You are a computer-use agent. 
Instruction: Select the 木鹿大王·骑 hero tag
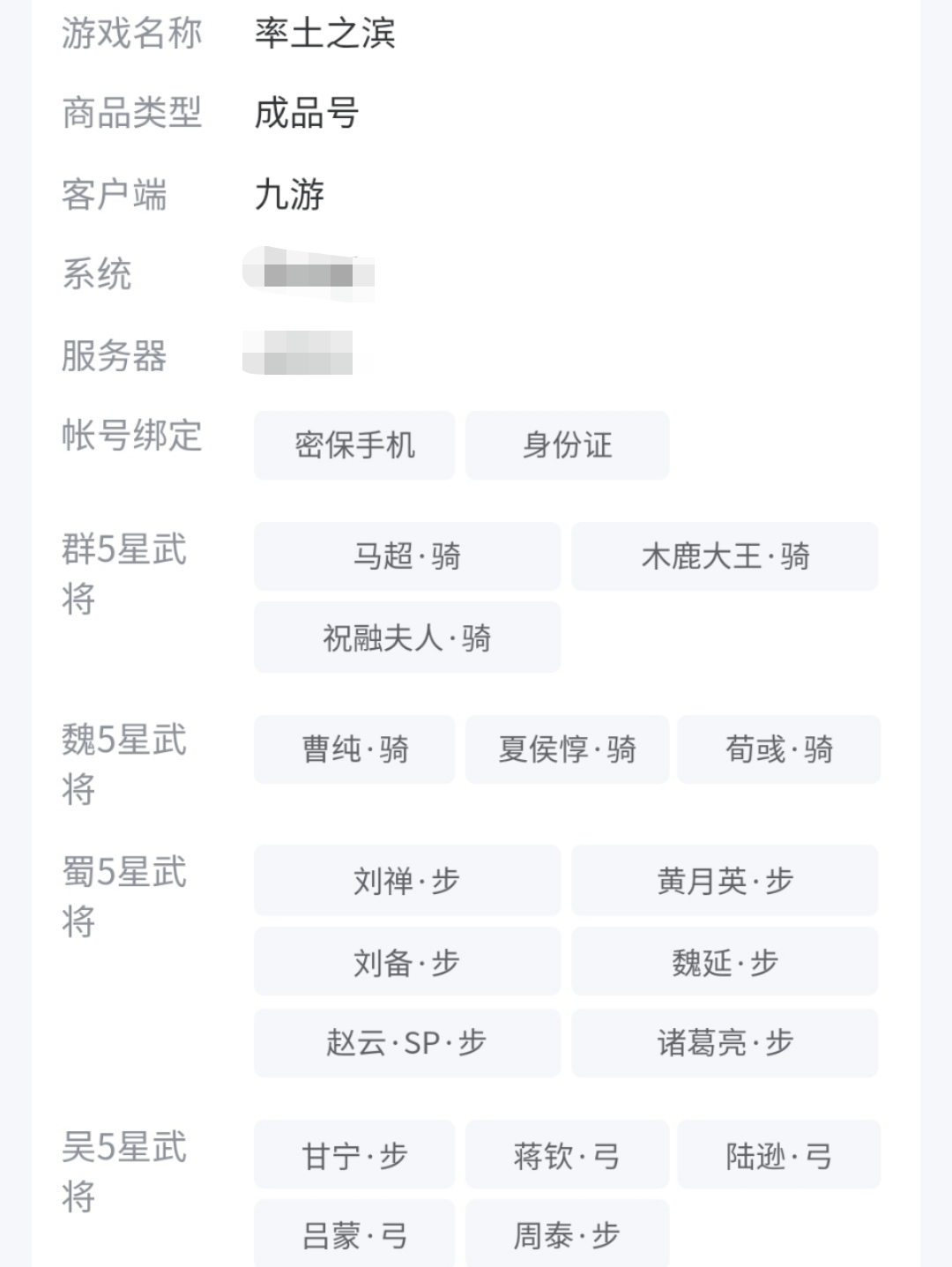click(725, 556)
